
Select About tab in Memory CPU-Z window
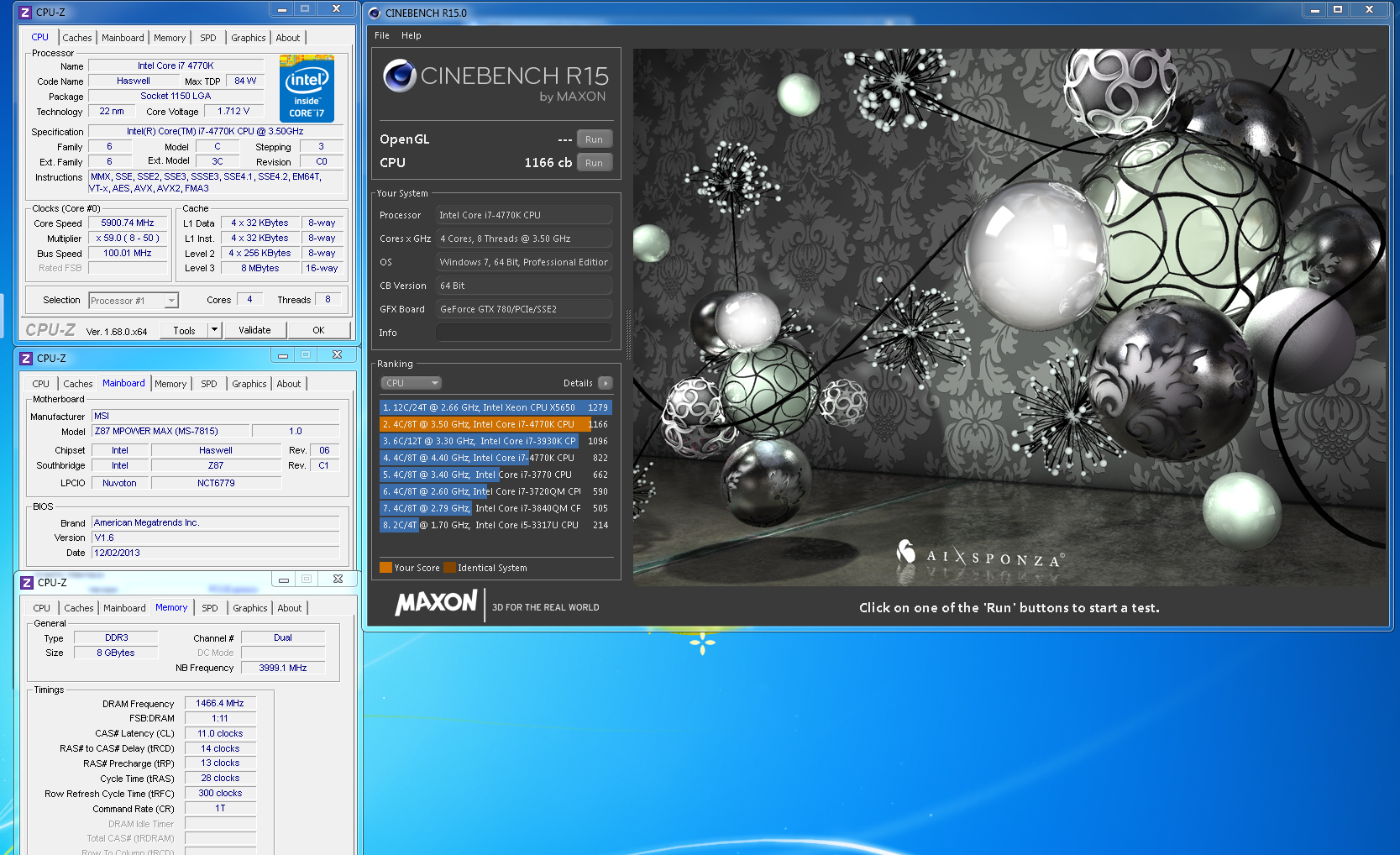point(290,608)
